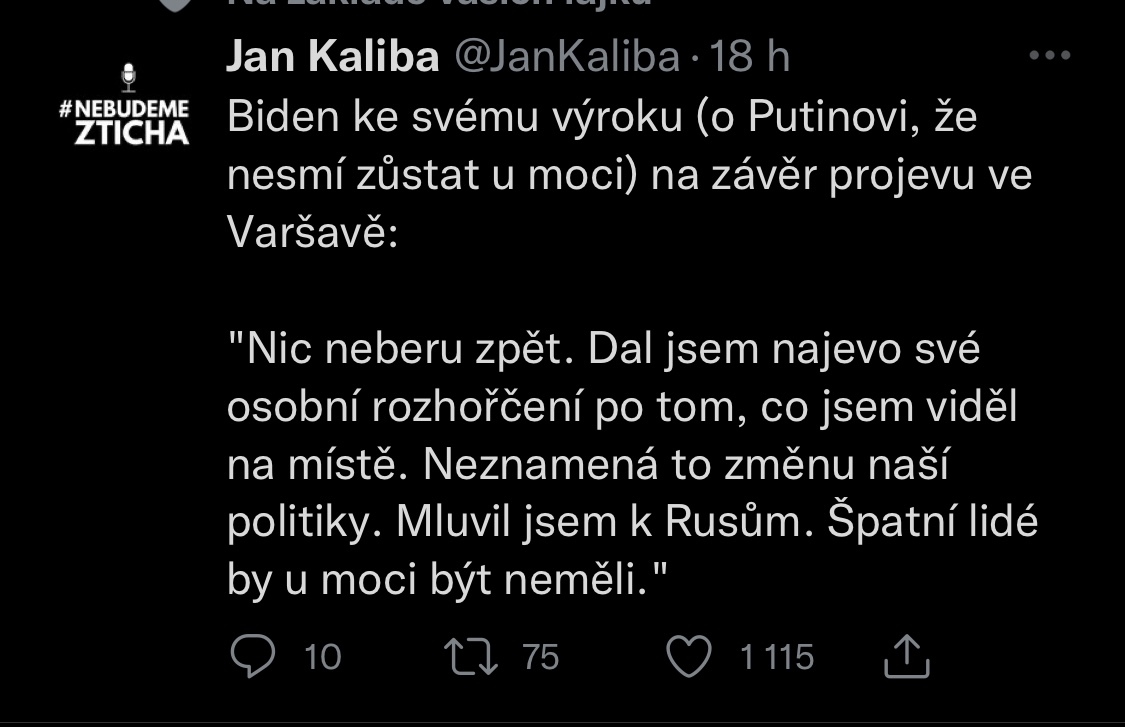
Task: Click the cut-off recommendation label at top
Action: pyautogui.click(x=440, y=3)
